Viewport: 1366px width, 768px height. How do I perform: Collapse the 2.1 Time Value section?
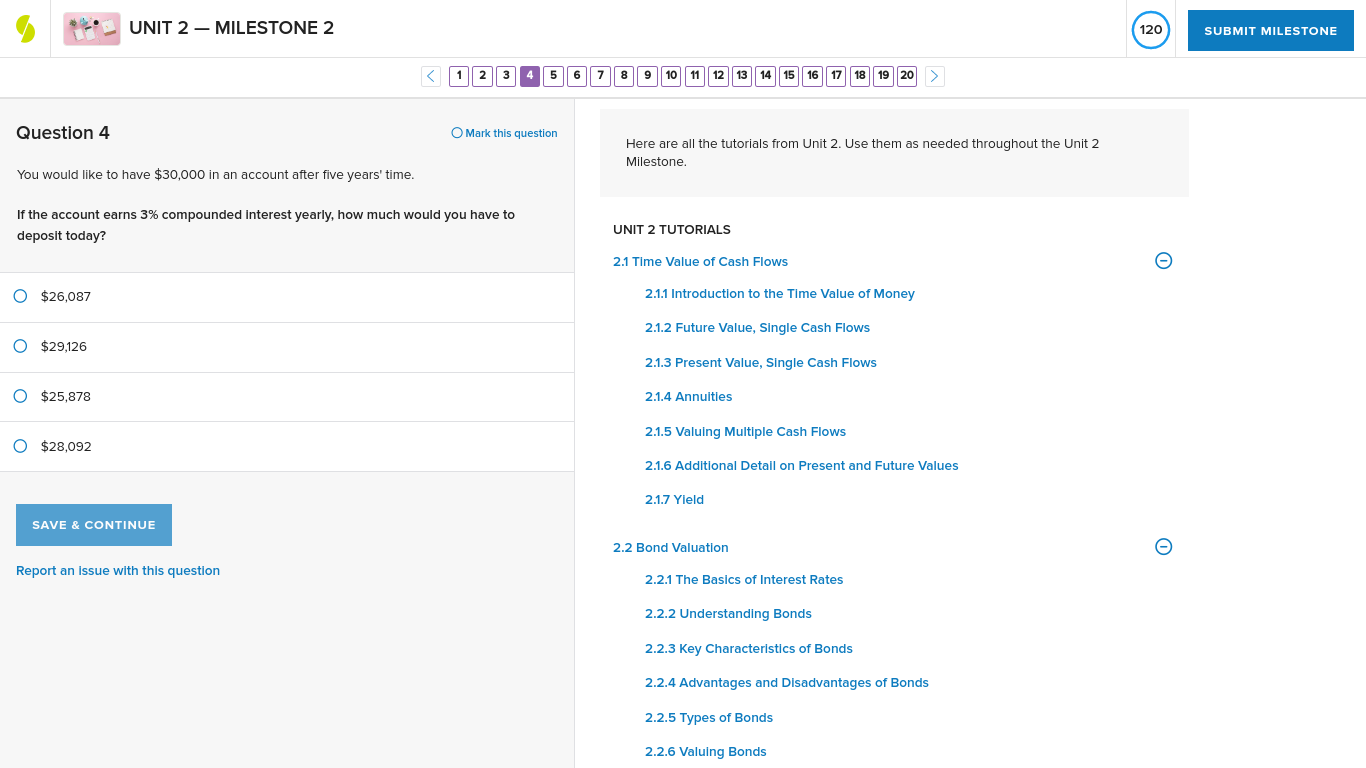(1163, 260)
